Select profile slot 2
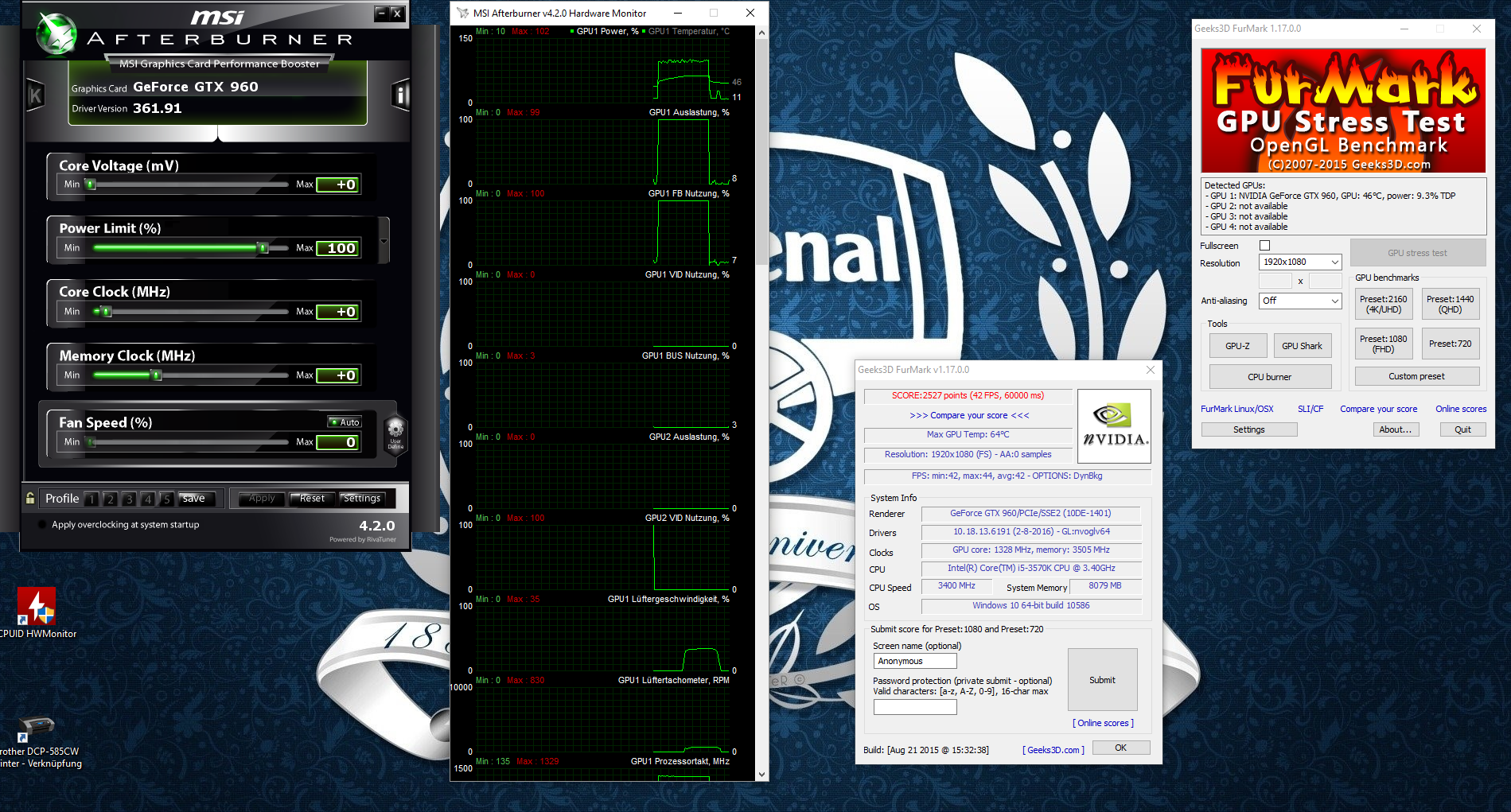Image resolution: width=1511 pixels, height=812 pixels. (x=110, y=499)
